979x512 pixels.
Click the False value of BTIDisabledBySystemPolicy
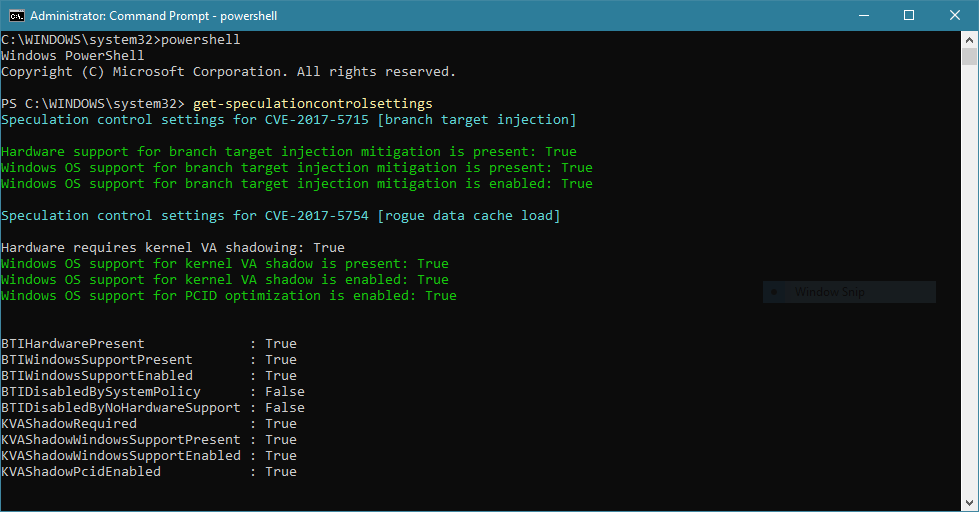click(x=285, y=392)
